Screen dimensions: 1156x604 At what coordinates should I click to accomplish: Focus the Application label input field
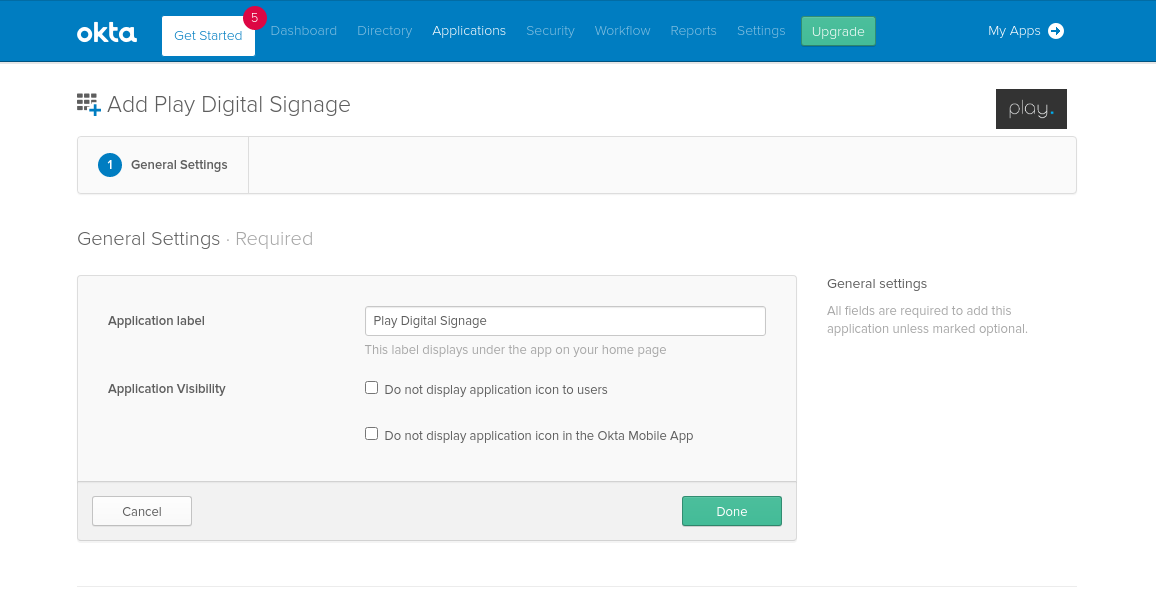[565, 321]
